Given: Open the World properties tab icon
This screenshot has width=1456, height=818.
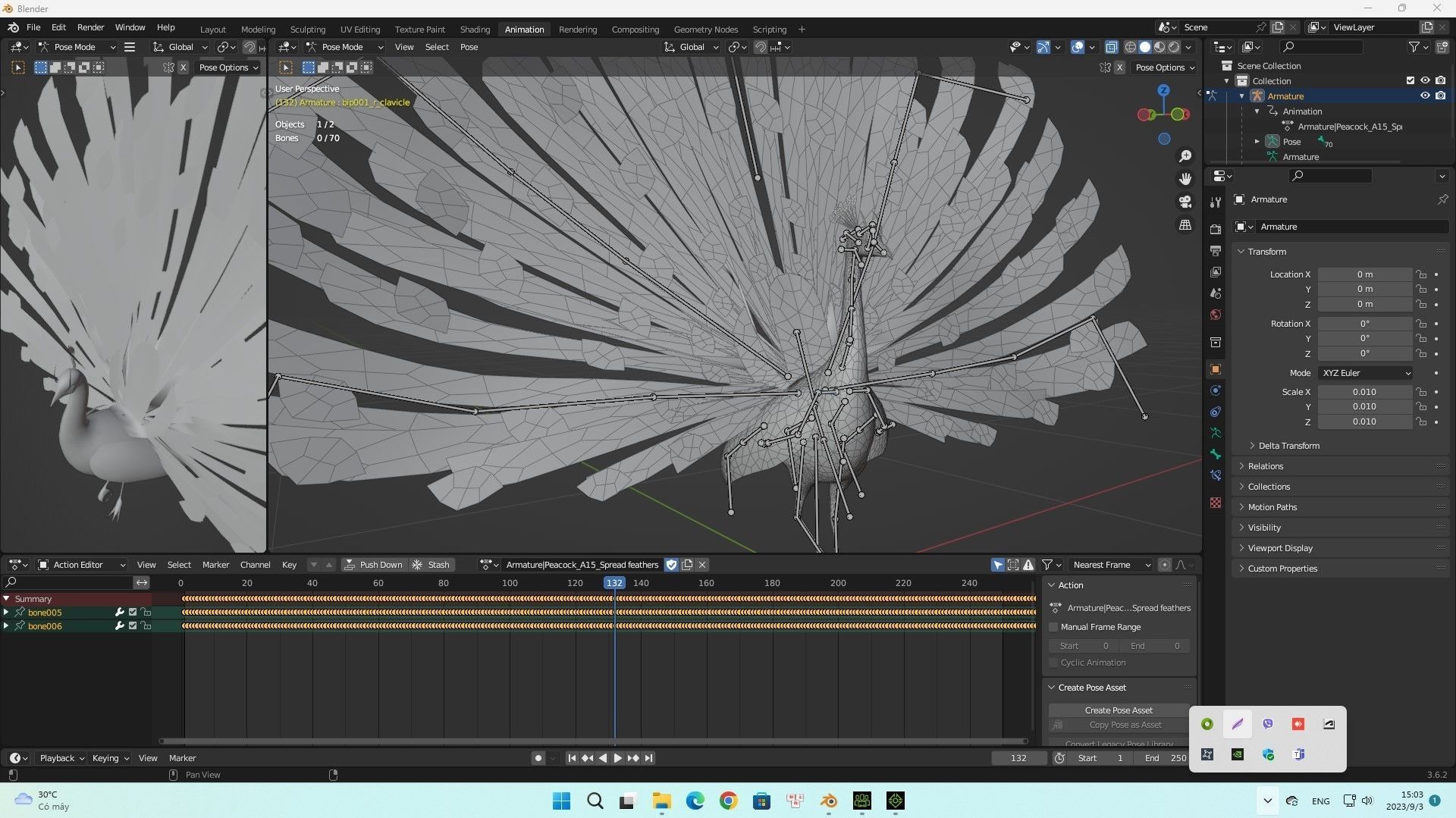Looking at the screenshot, I should [1216, 315].
